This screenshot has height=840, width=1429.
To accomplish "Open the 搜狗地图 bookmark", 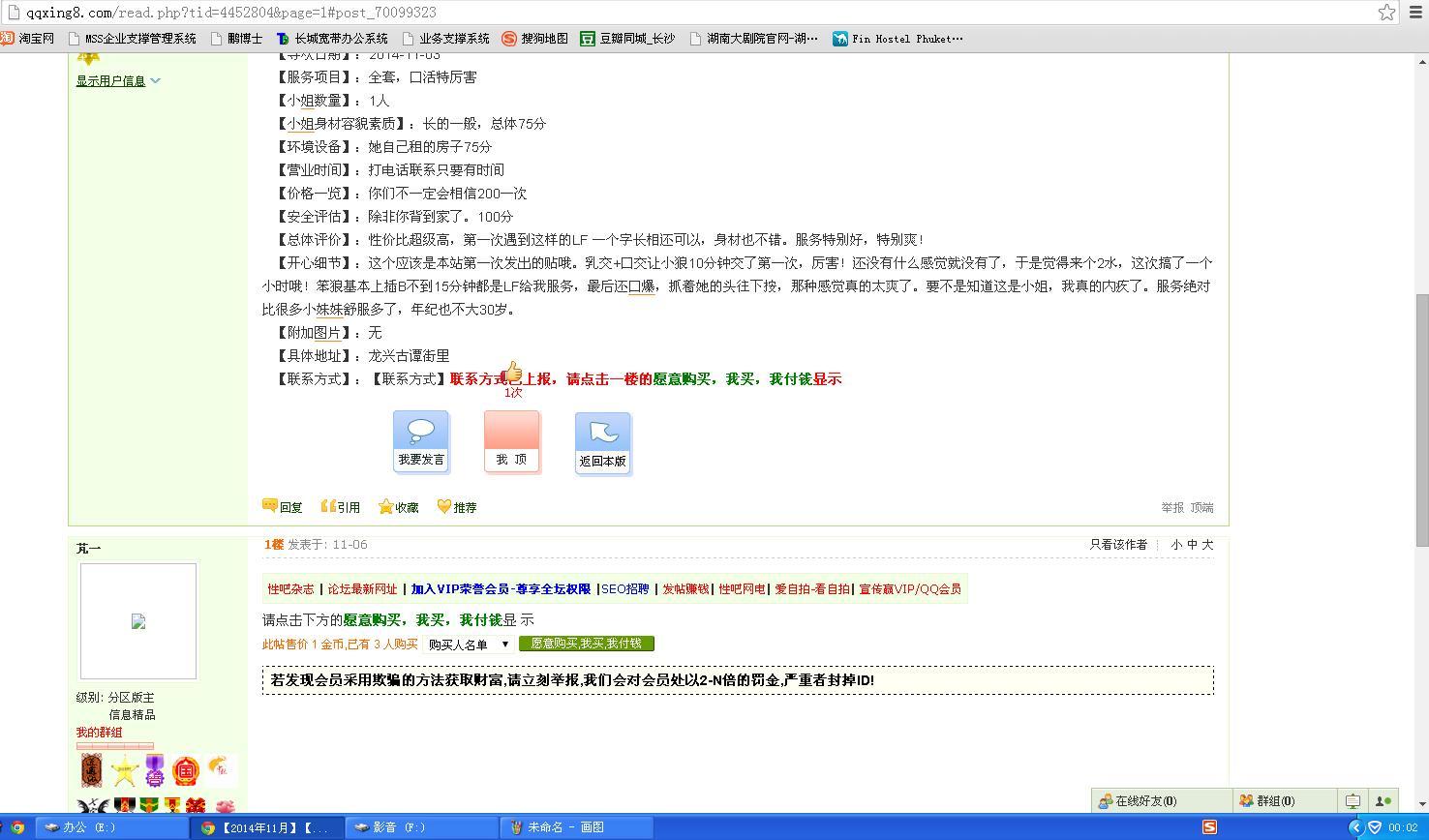I will coord(535,39).
